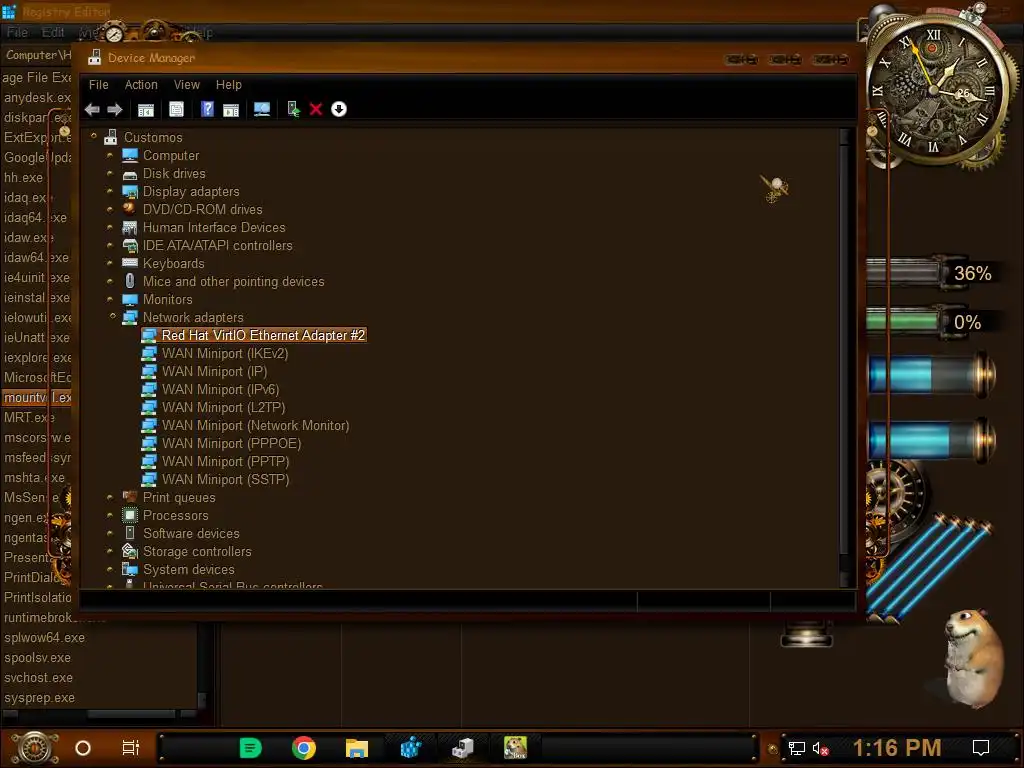Click the action pane toolbar icon
Screen dimensions: 1024x768
tap(231, 109)
